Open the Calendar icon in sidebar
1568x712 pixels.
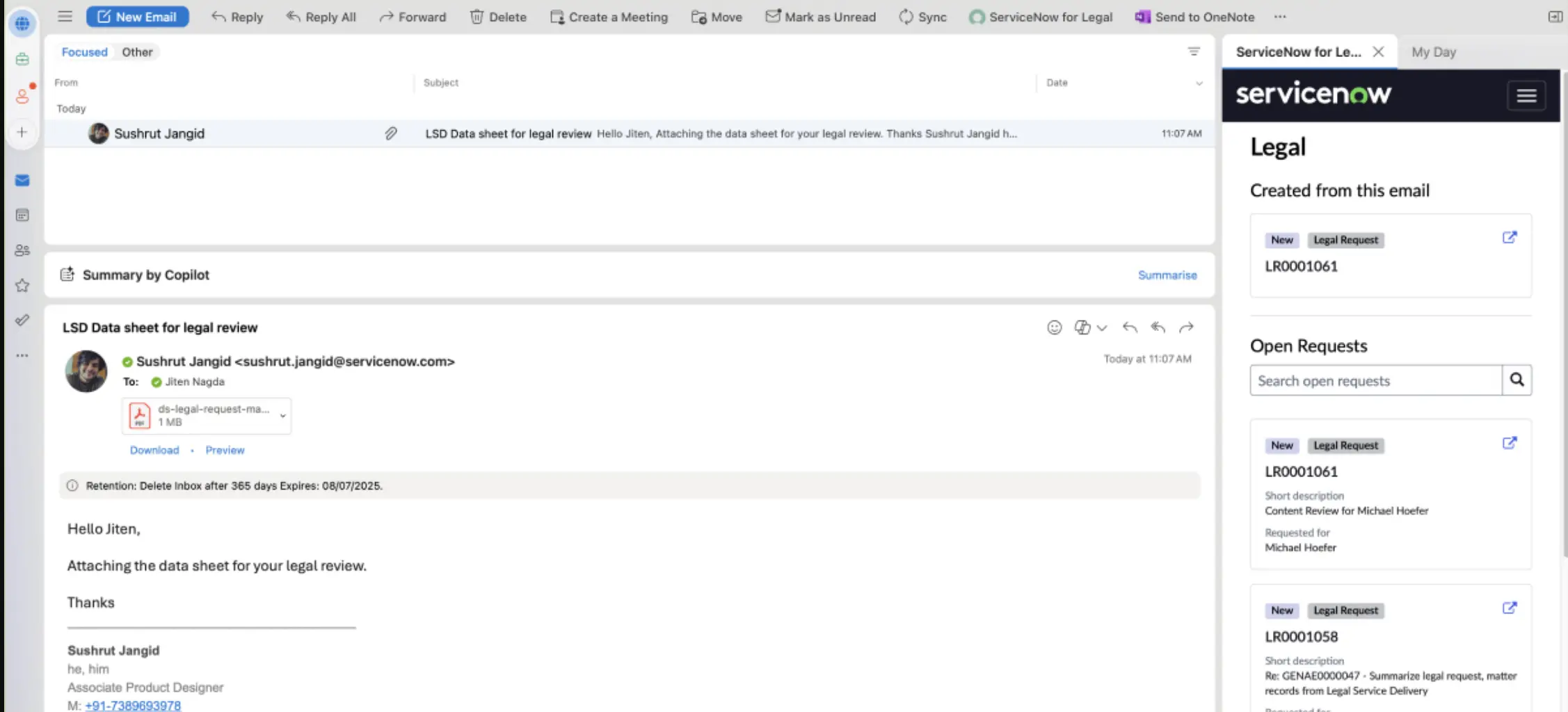point(22,216)
